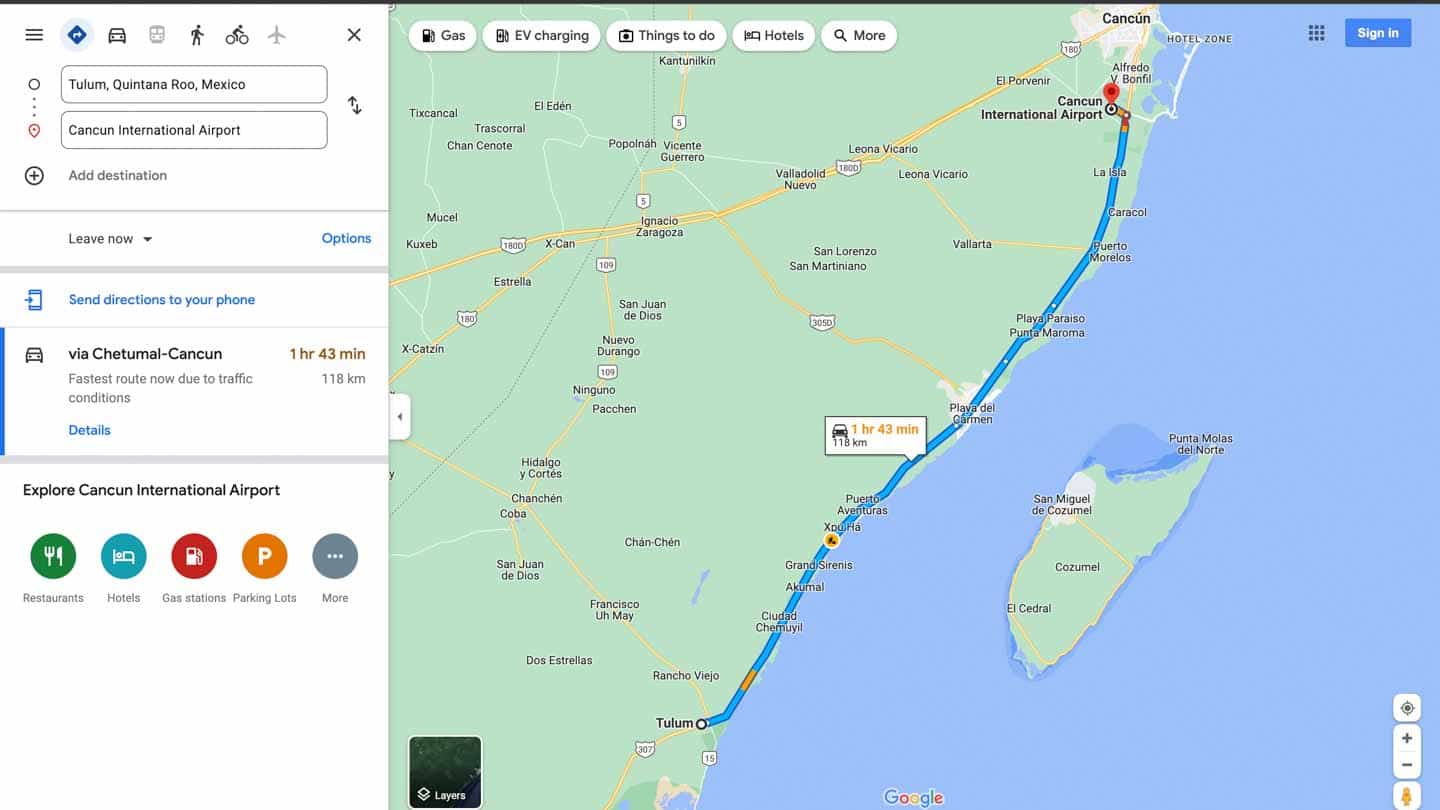Explore Gas stations near the airport
Image resolution: width=1440 pixels, height=810 pixels.
(194, 556)
